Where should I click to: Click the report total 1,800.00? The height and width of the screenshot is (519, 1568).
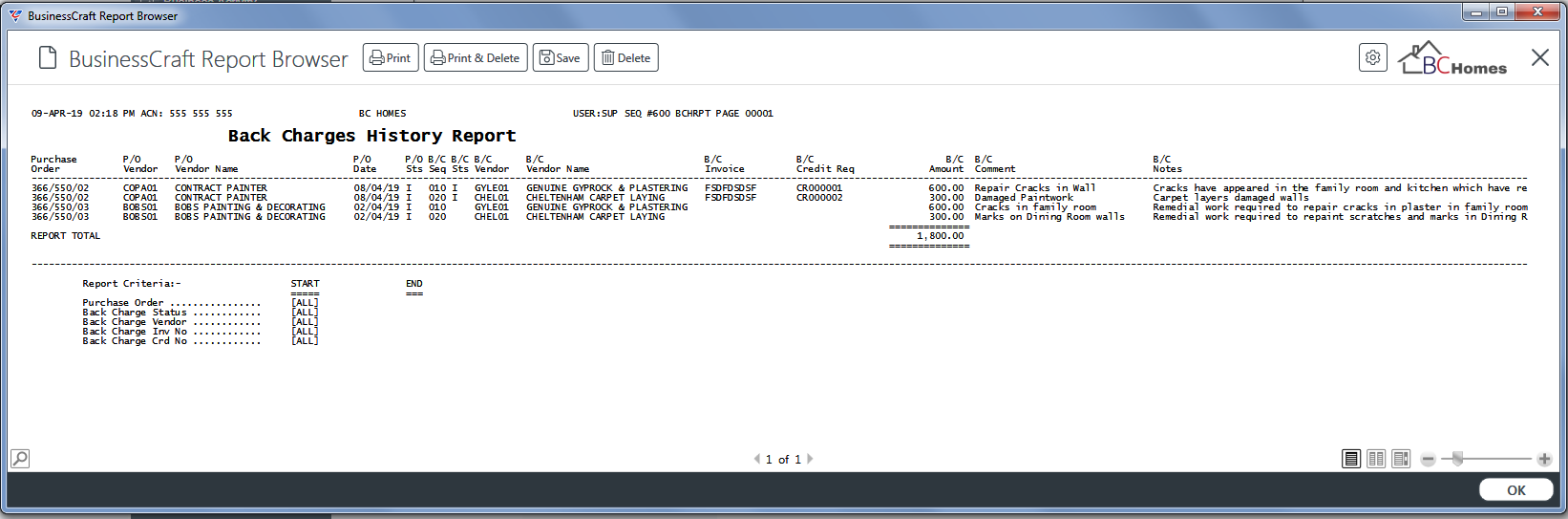[x=940, y=236]
